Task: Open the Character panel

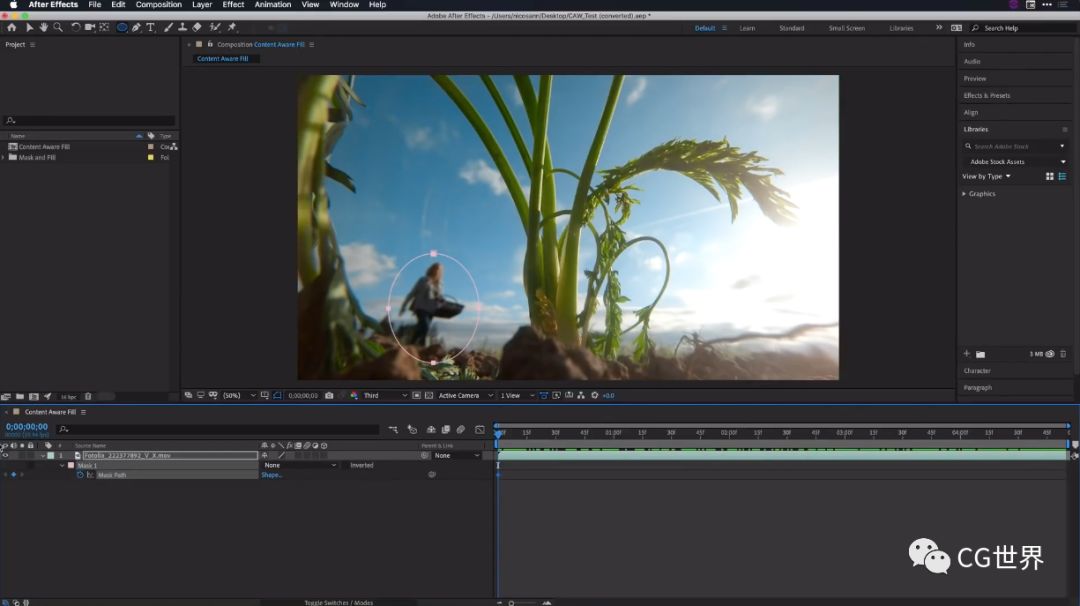Action: point(977,370)
